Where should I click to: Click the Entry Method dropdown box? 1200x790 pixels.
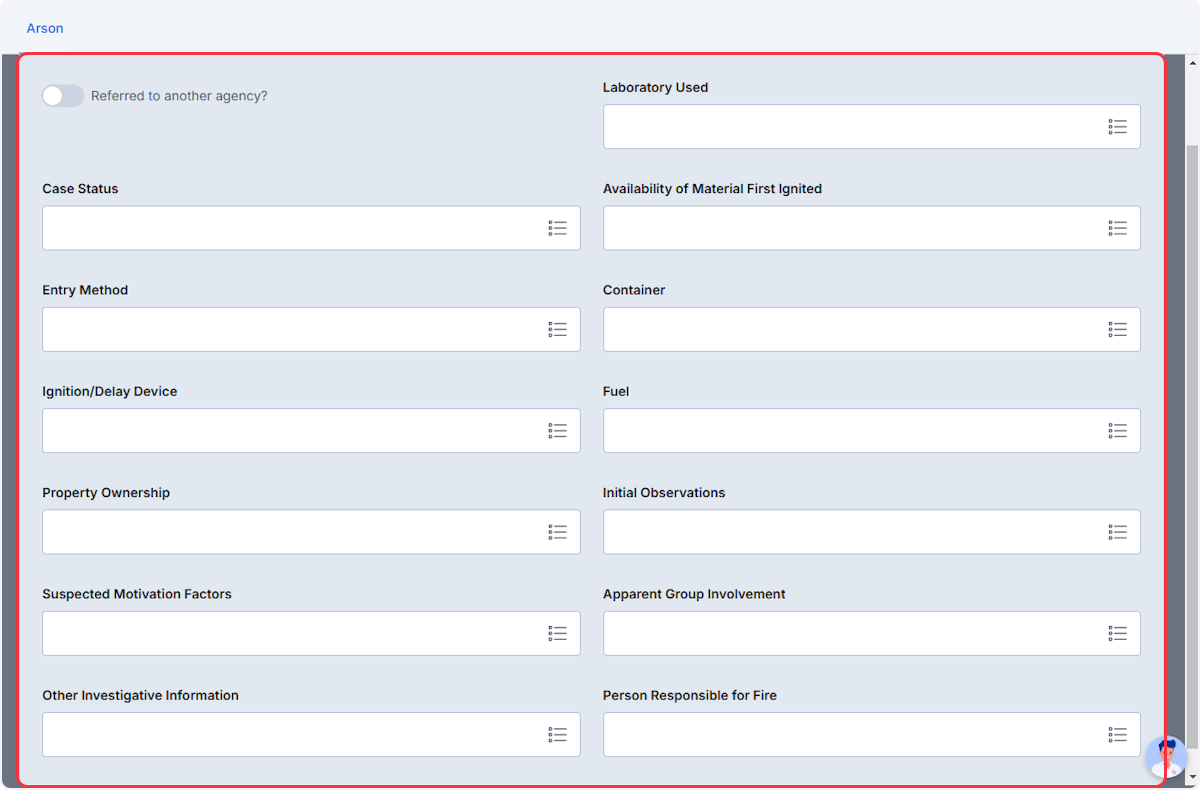coord(311,329)
